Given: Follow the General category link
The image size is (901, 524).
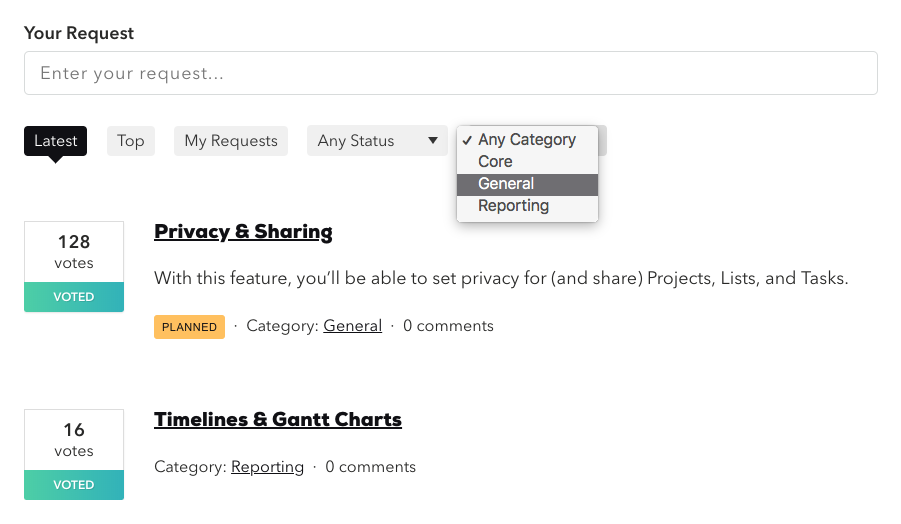Looking at the screenshot, I should (352, 326).
